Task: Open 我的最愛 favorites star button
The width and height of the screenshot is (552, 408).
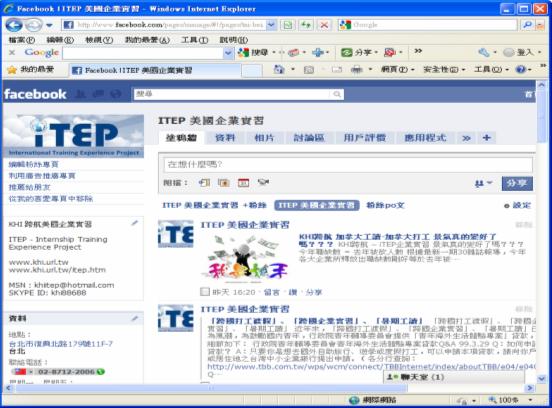Action: click(x=31, y=70)
